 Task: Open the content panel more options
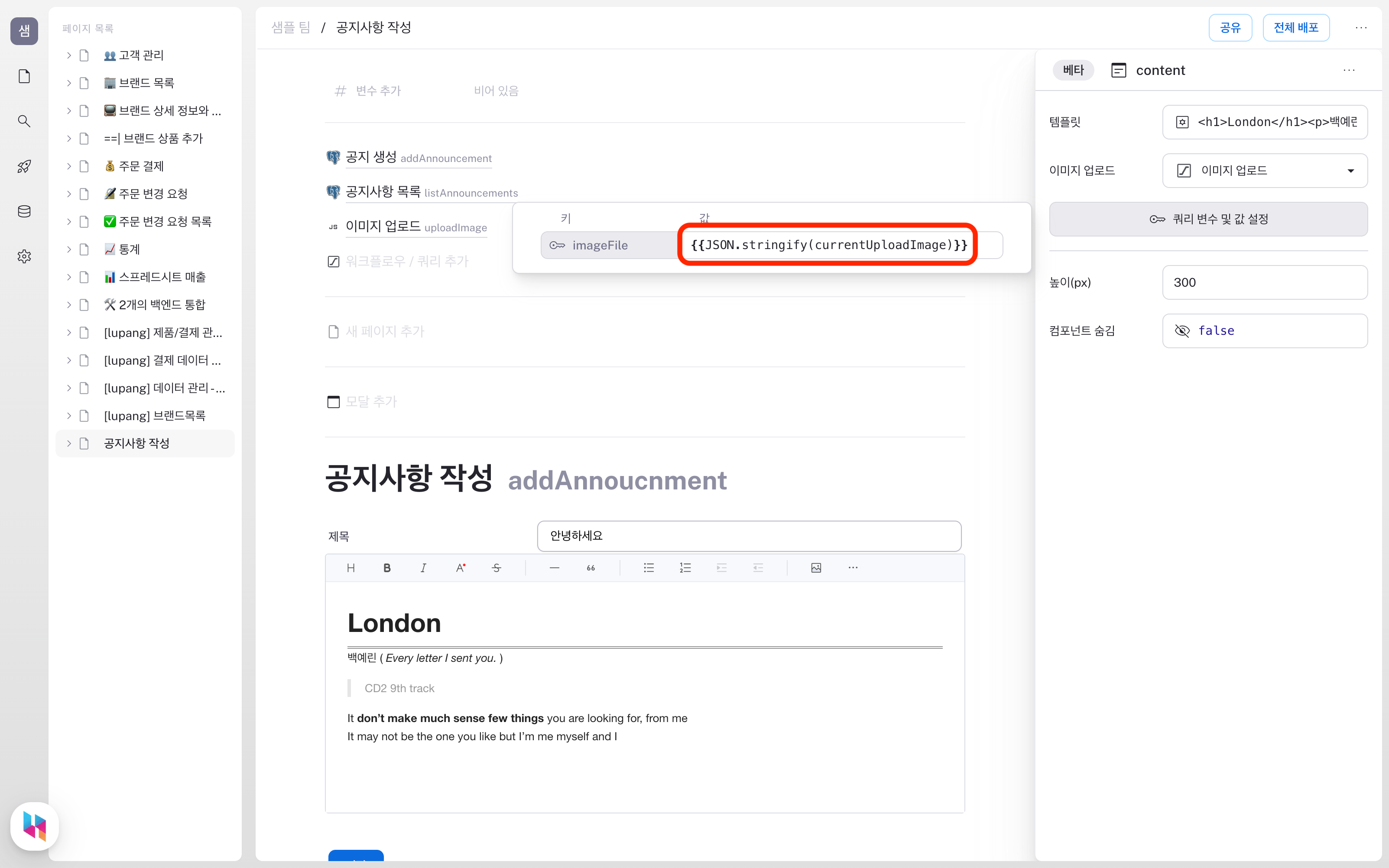pos(1349,70)
